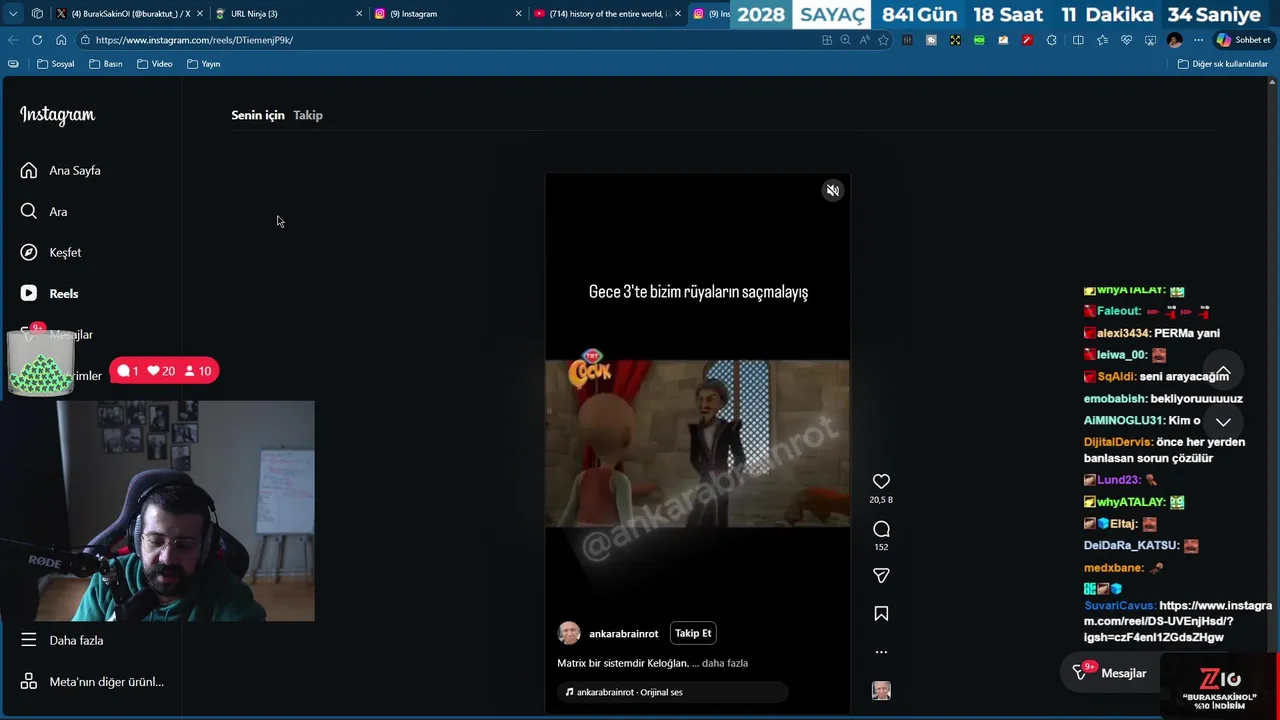
Task: Click the equalizer extension icon
Action: coord(907,40)
